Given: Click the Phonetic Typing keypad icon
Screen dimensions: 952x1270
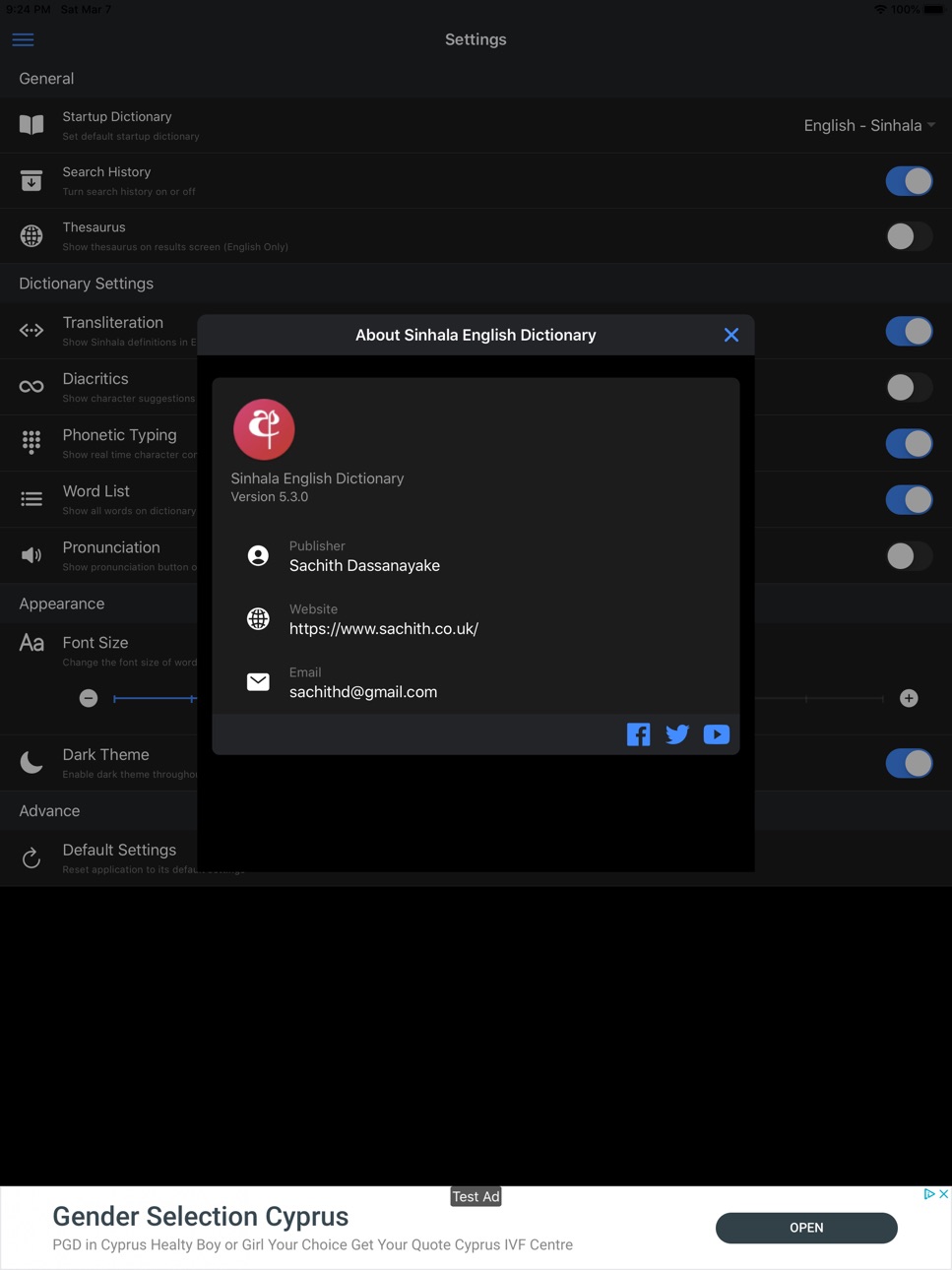Looking at the screenshot, I should click(32, 443).
